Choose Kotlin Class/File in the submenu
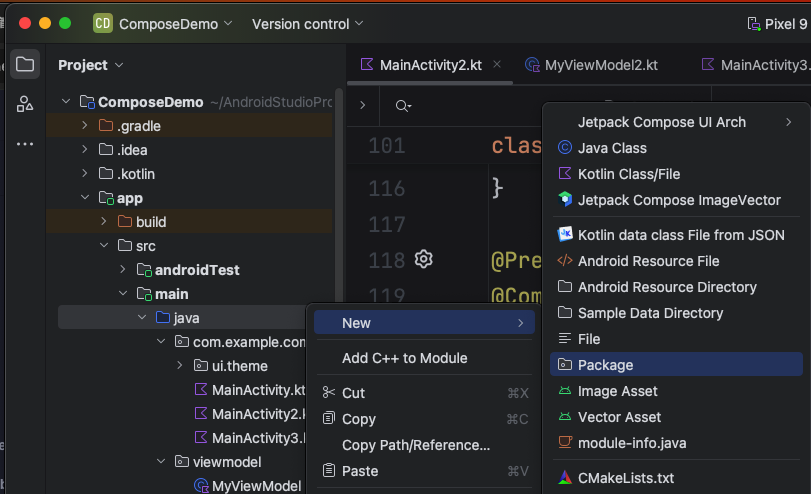Viewport: 811px width, 494px height. (x=628, y=174)
